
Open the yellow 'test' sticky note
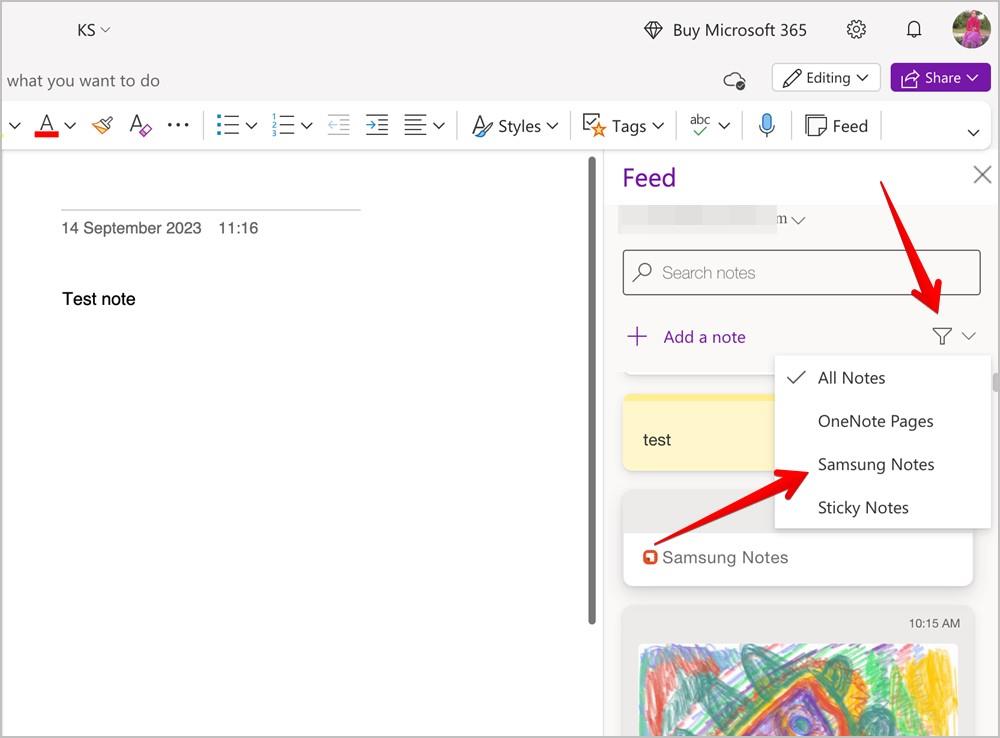pyautogui.click(x=699, y=433)
